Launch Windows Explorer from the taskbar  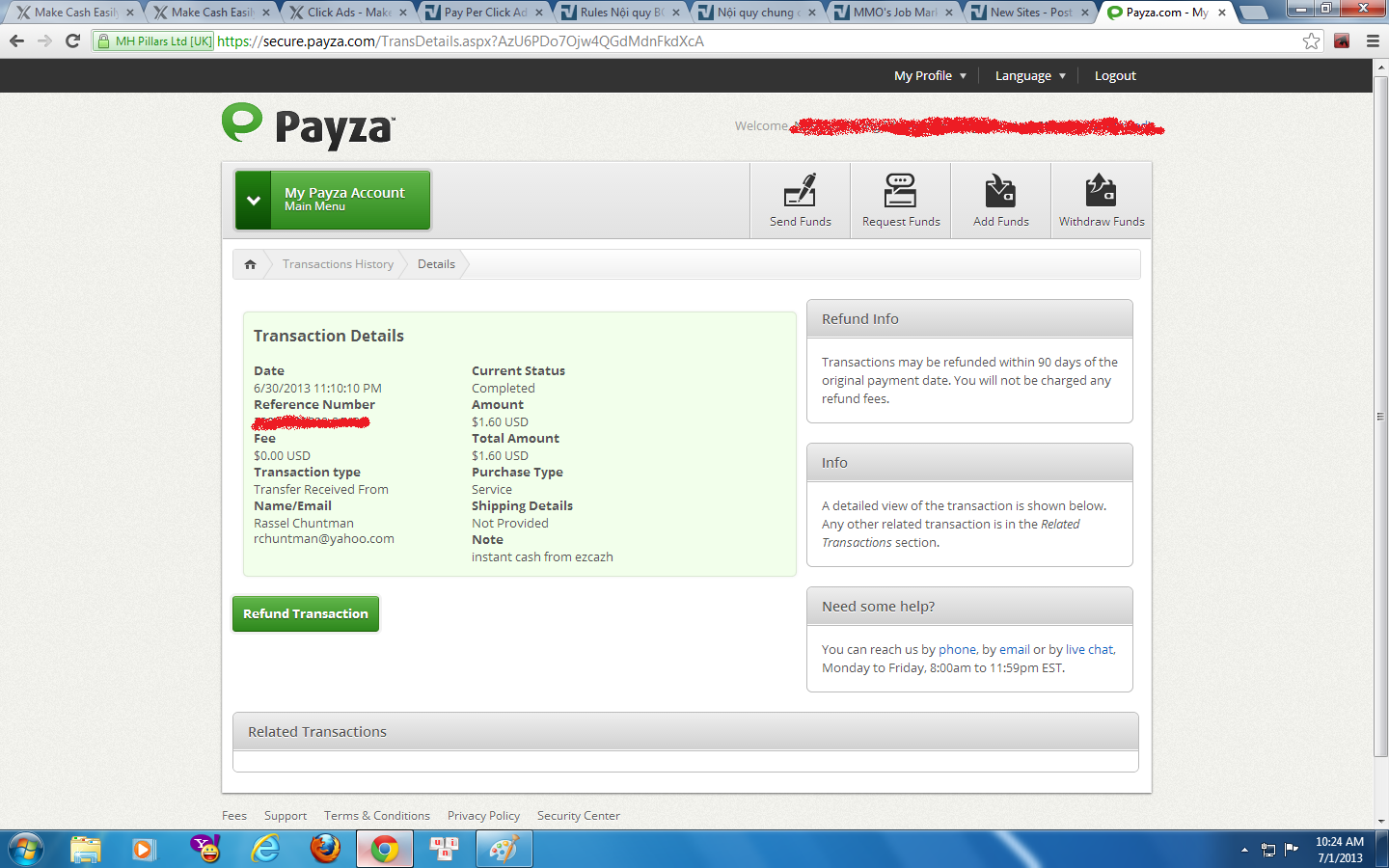pos(86,849)
